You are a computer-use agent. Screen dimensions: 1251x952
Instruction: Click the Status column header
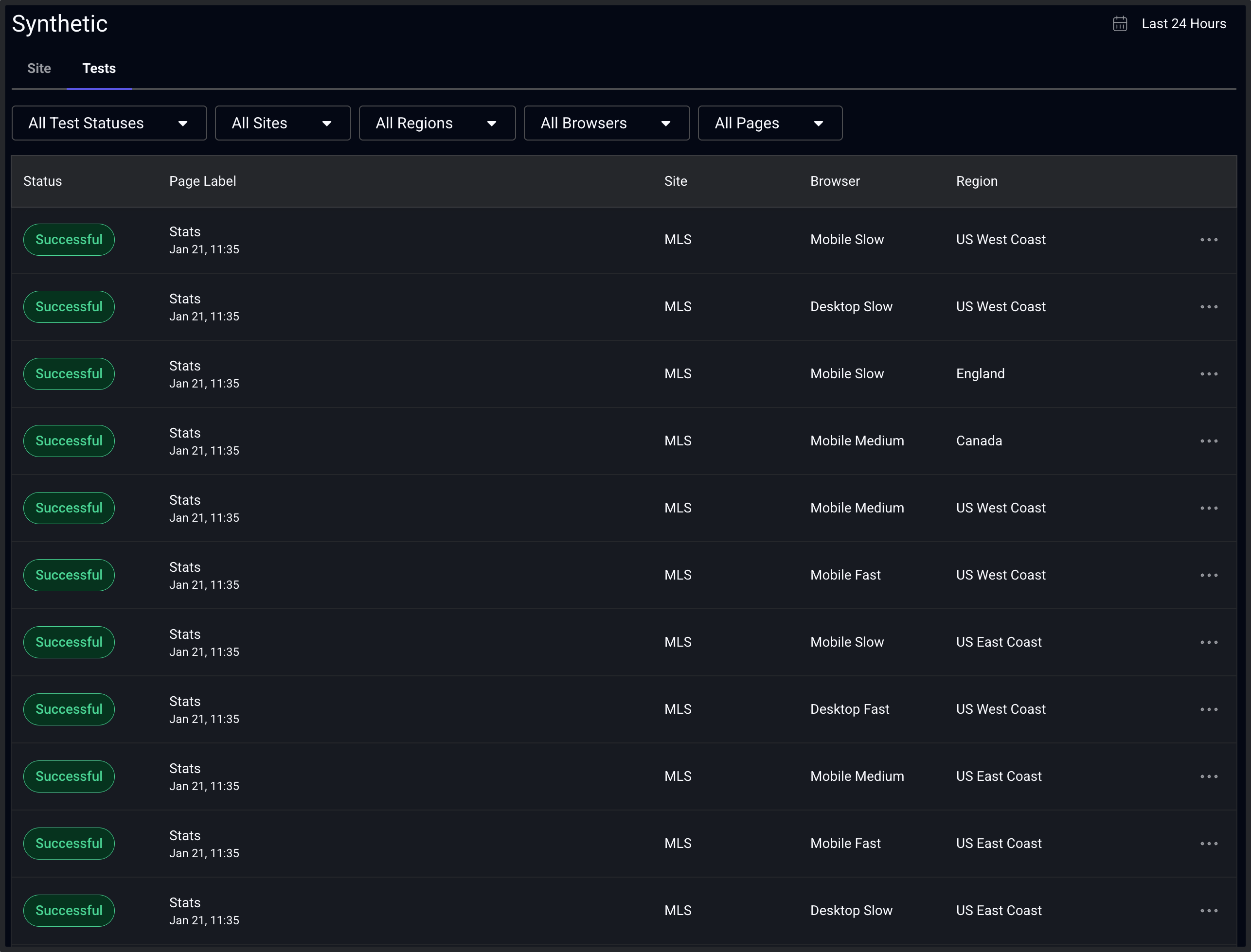[x=42, y=181]
